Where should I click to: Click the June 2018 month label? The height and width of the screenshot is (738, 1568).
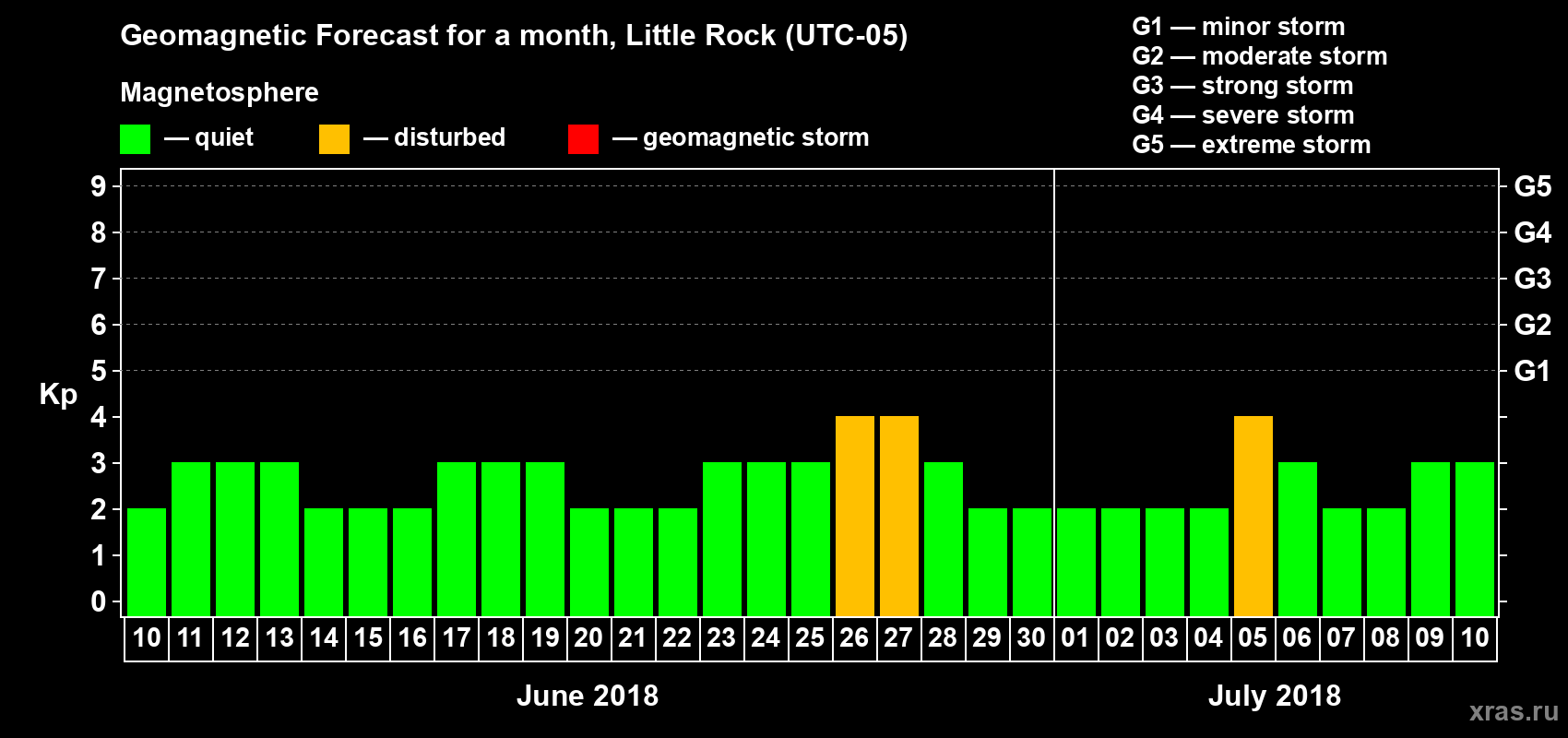pyautogui.click(x=588, y=696)
